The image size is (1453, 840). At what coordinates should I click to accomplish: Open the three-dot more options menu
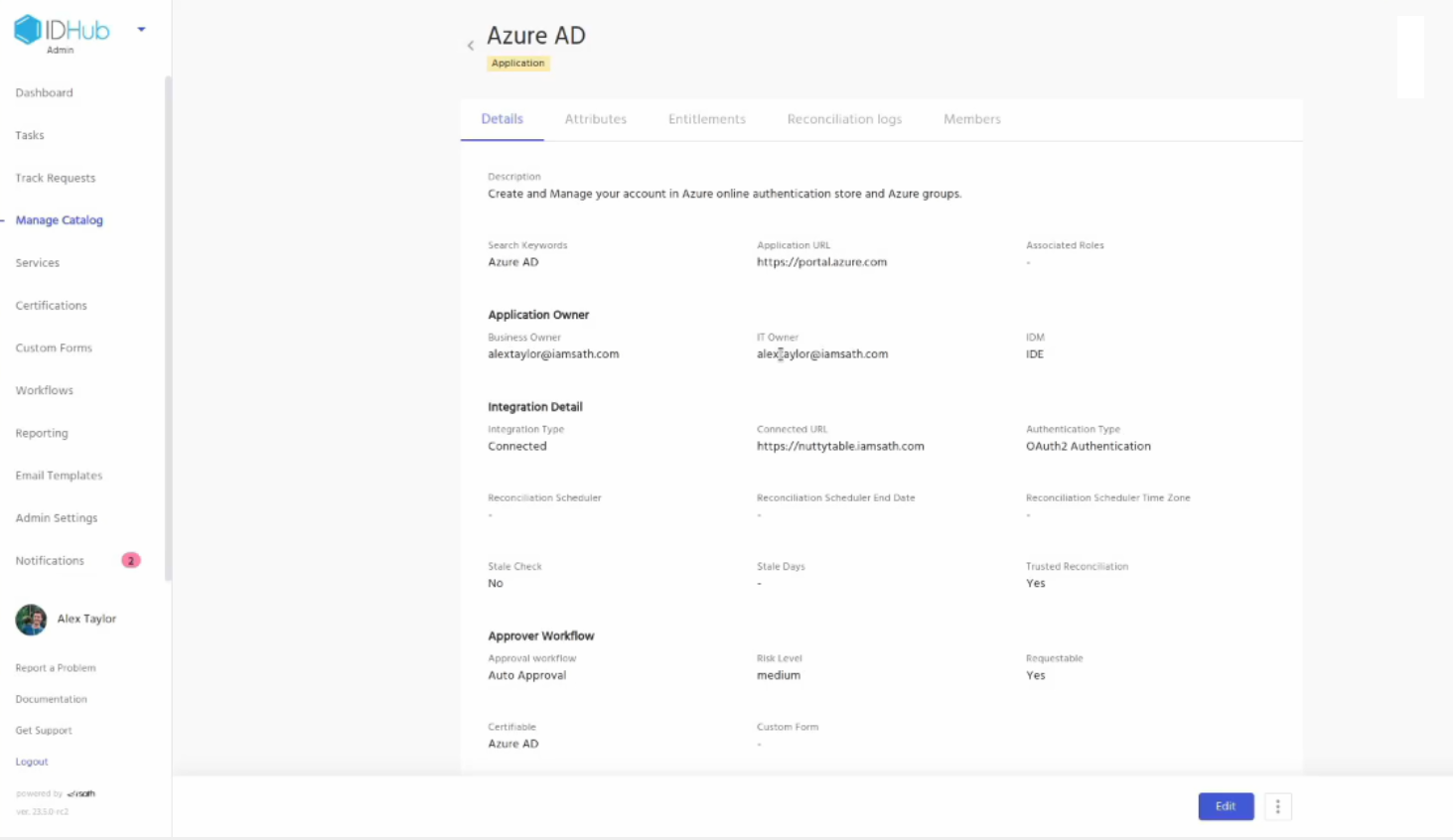1277,806
